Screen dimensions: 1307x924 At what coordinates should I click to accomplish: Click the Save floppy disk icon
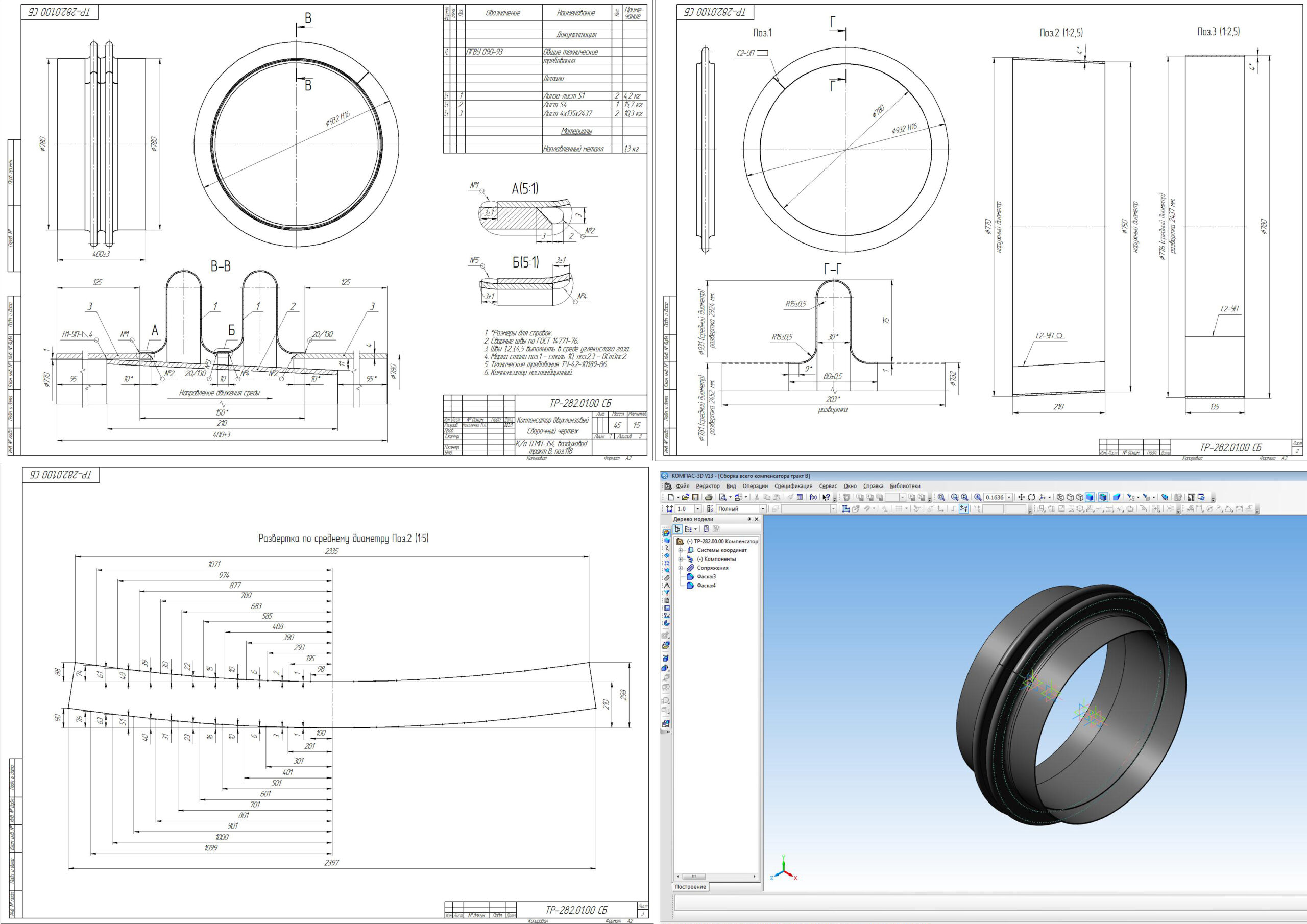[x=696, y=498]
